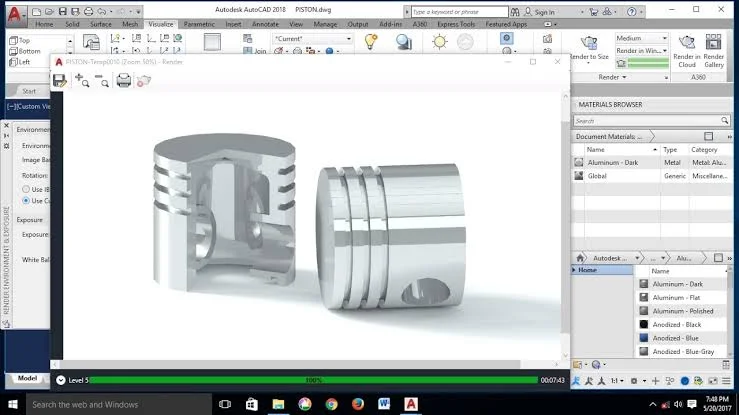Click the Model layout tab
Screen dimensions: 739x415
[27, 378]
